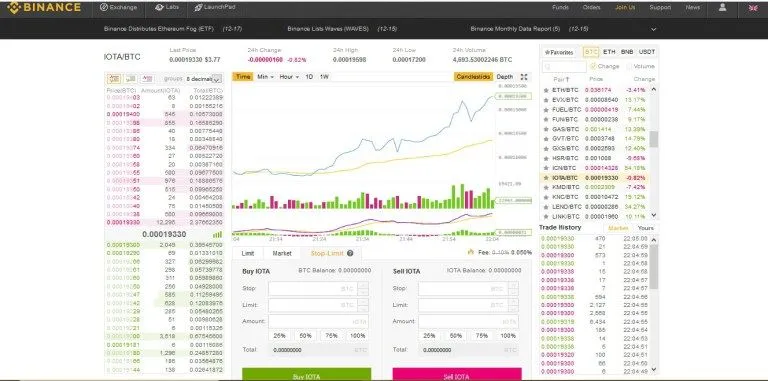
Task: Open the Exchange menu
Action: click(x=119, y=7)
